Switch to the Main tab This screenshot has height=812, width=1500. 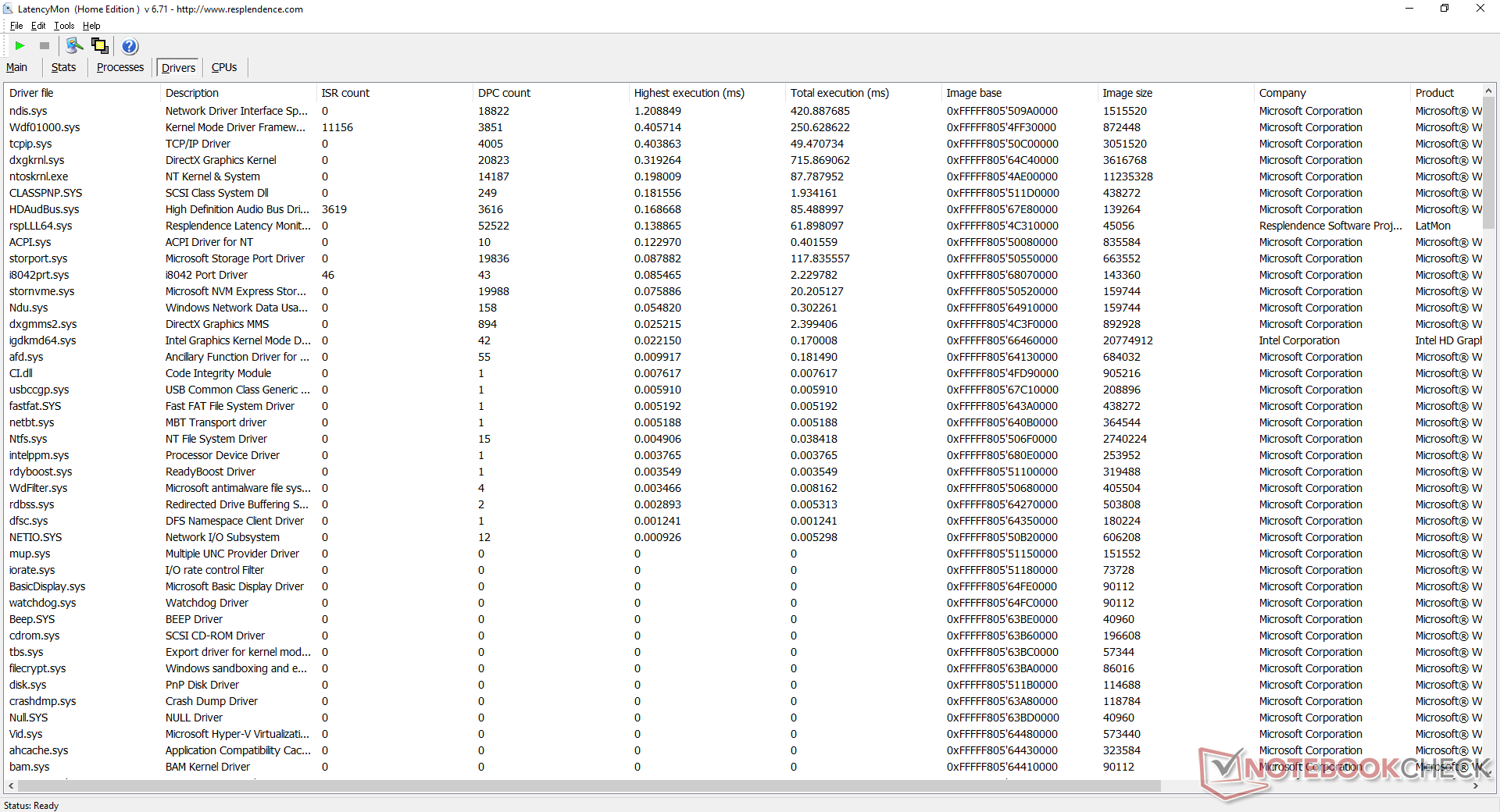click(x=17, y=67)
